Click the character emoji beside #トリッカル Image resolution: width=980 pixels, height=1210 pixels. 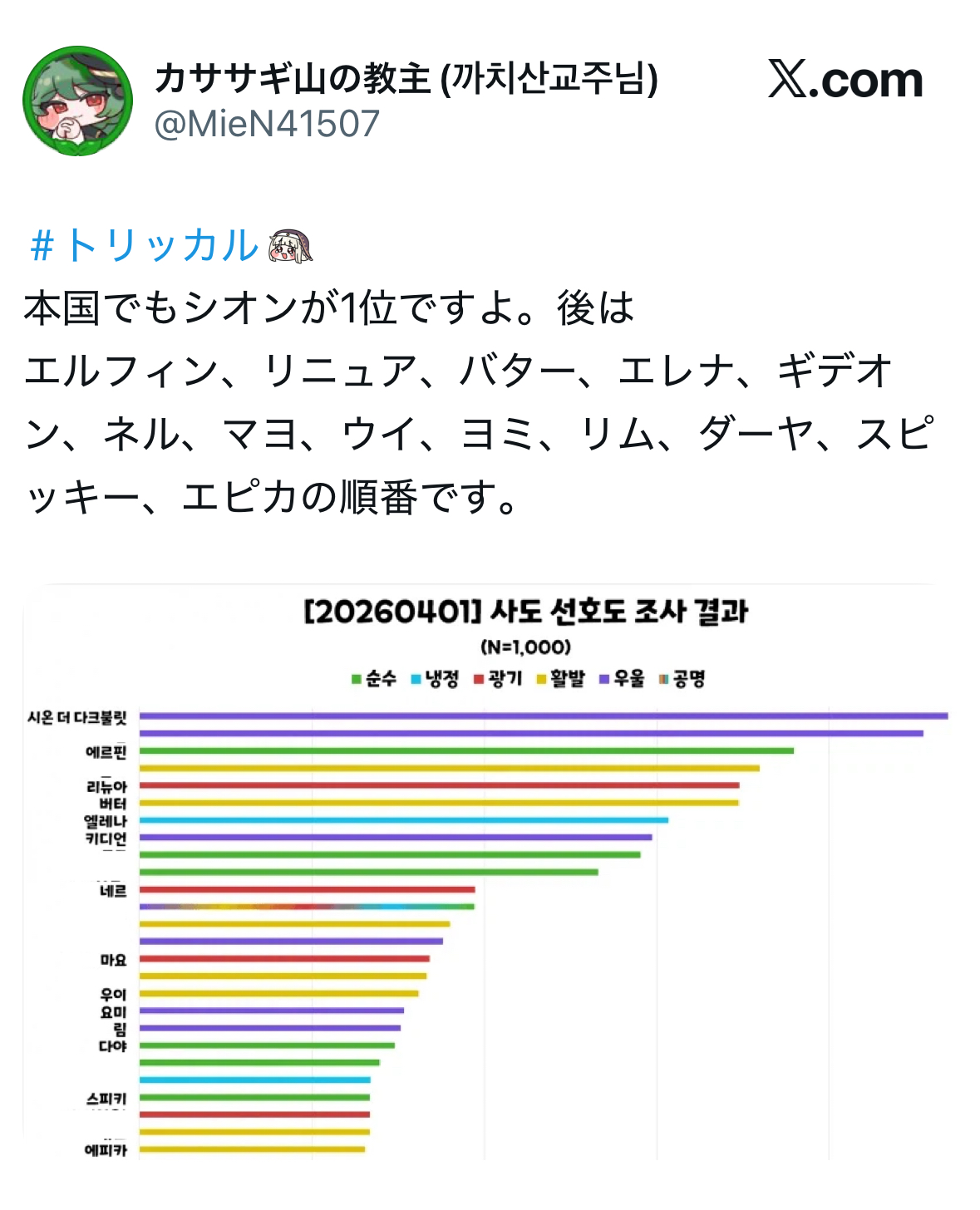pyautogui.click(x=290, y=247)
